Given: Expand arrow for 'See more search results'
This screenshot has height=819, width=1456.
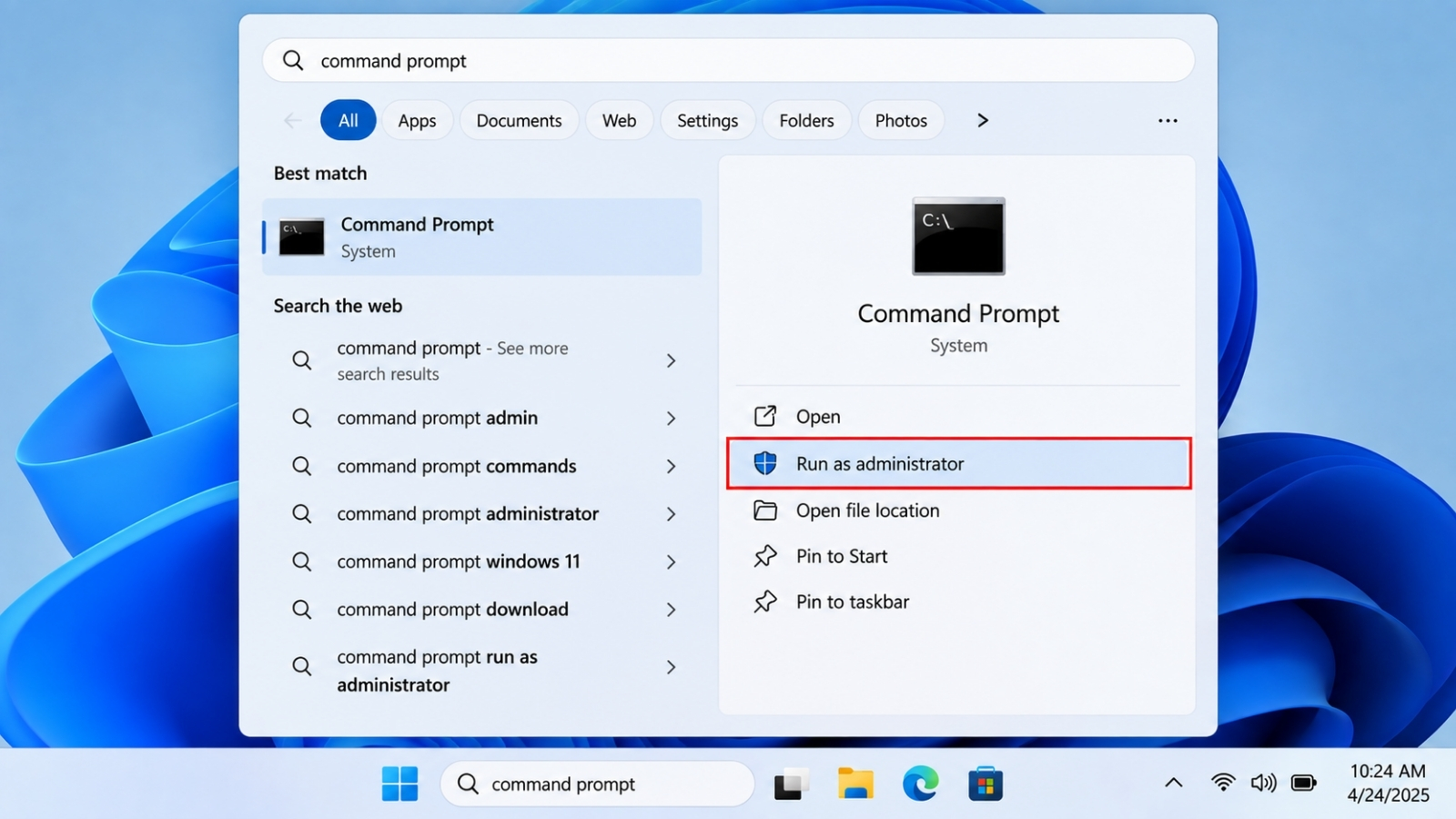Looking at the screenshot, I should pos(671,360).
